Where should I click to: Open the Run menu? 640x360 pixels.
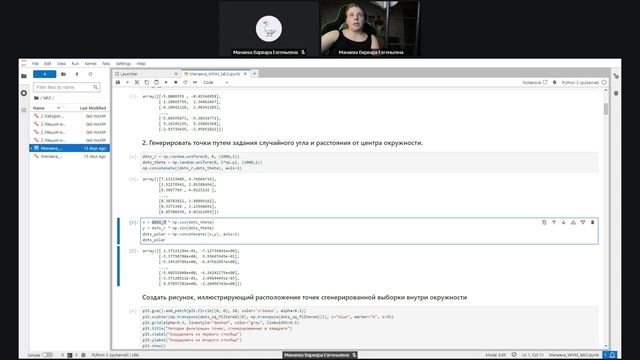tap(75, 64)
